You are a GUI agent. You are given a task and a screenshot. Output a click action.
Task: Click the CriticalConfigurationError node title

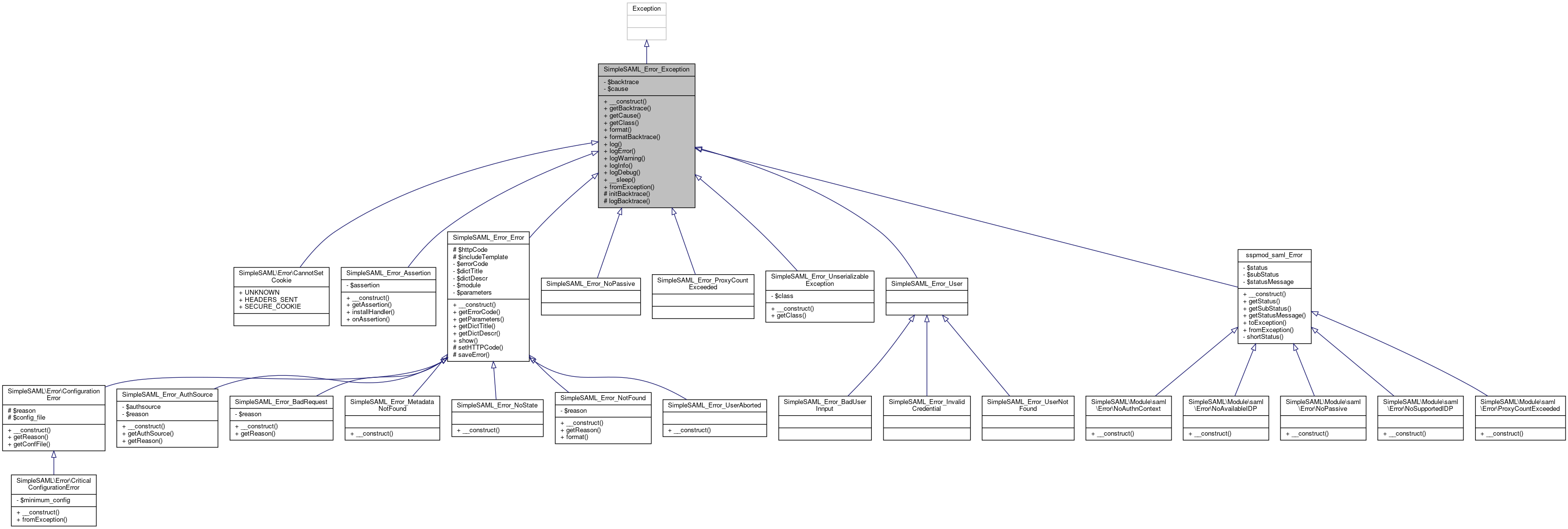[54, 484]
